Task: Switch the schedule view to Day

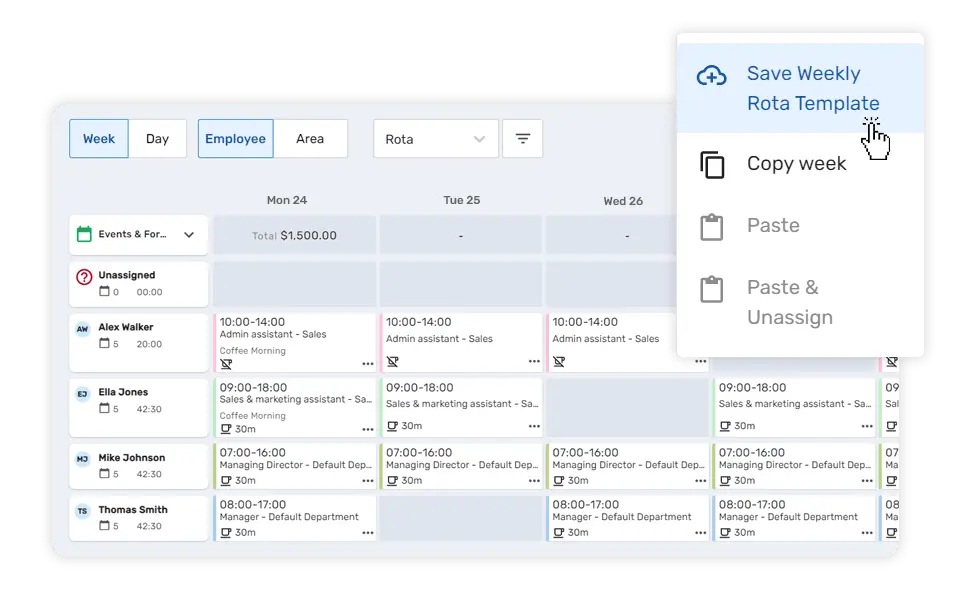Action: click(x=157, y=138)
